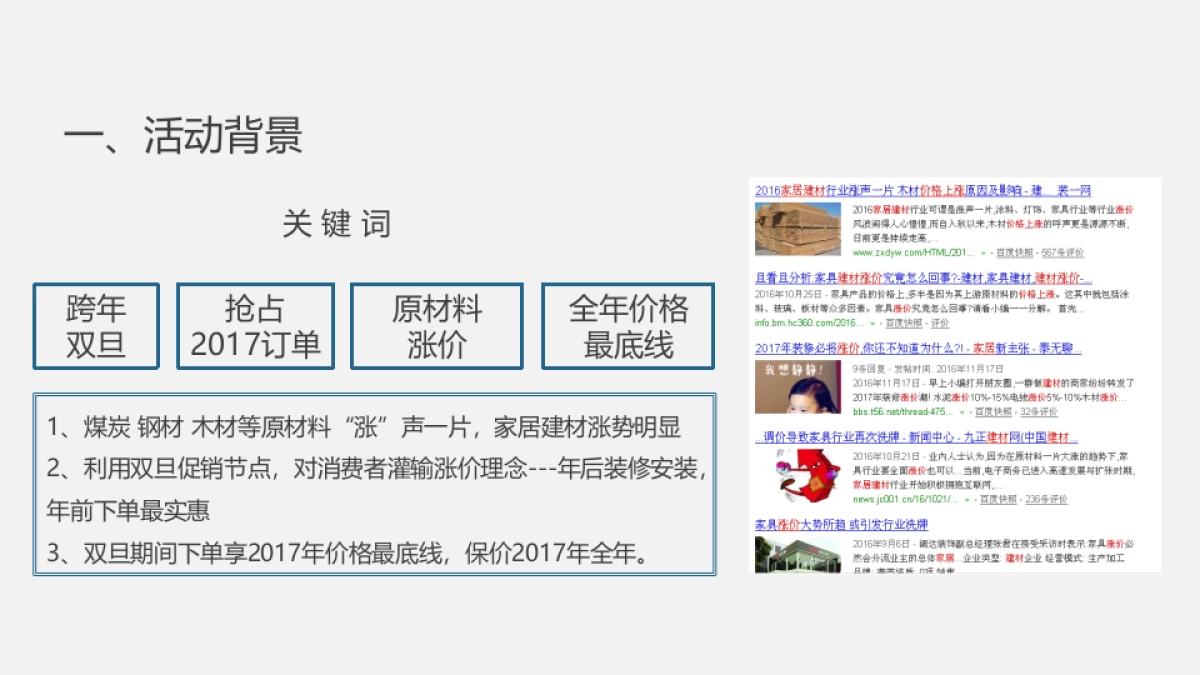Click the "我想静静" baby photo thumbnail
1200x675 pixels.
click(x=800, y=385)
